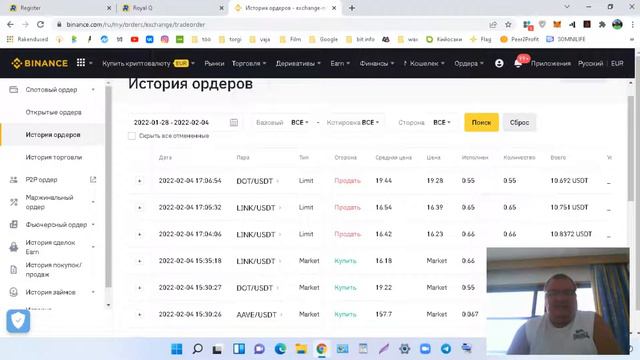Open the Деривативы menu
640x360 pixels.
298,63
